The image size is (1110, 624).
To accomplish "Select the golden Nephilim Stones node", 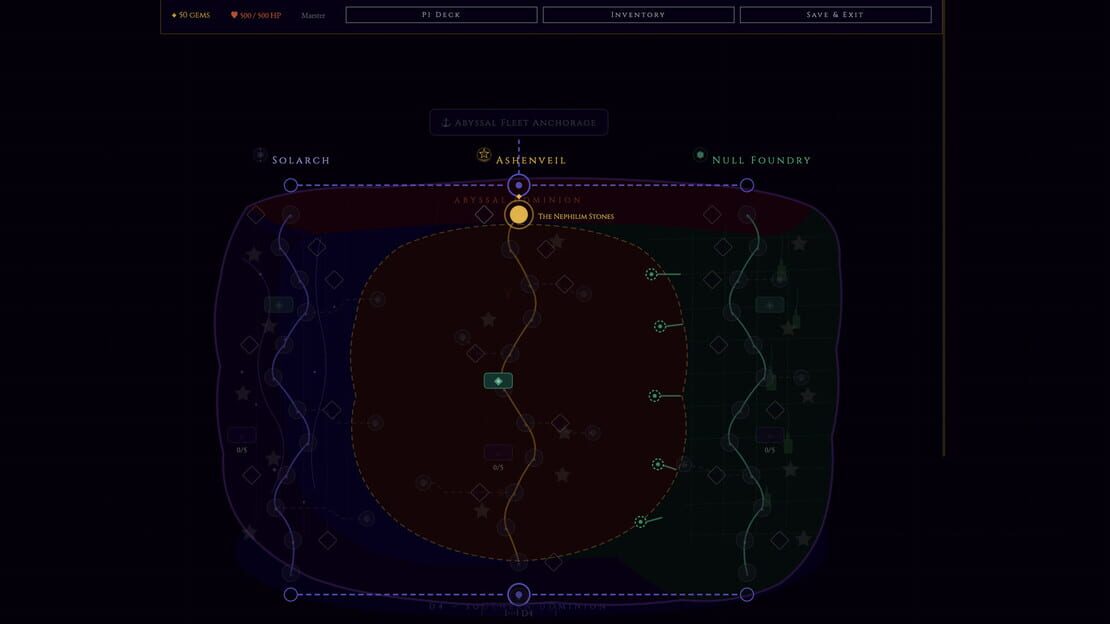I will pos(519,215).
